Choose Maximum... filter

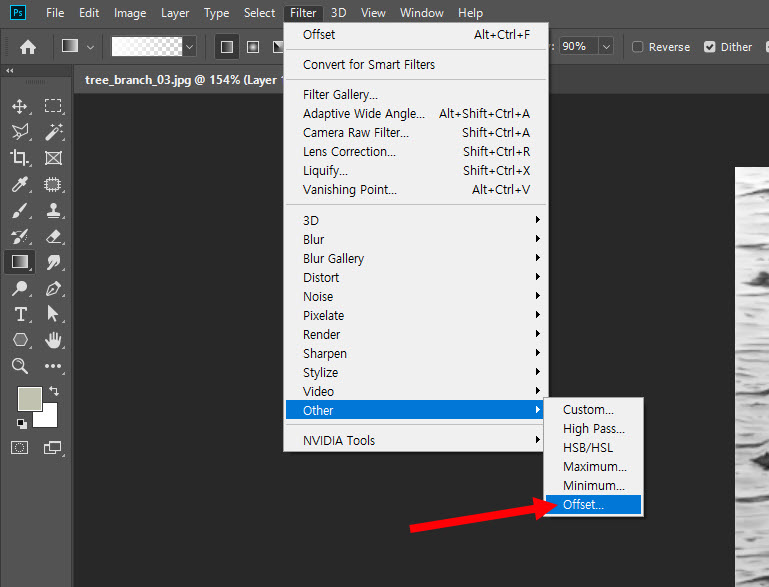593,467
